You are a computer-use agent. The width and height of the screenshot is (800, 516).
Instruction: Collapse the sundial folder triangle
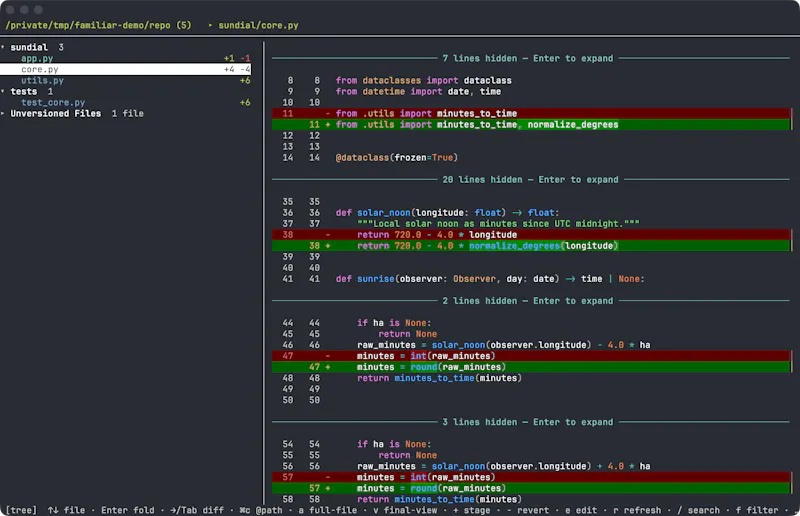[3, 47]
